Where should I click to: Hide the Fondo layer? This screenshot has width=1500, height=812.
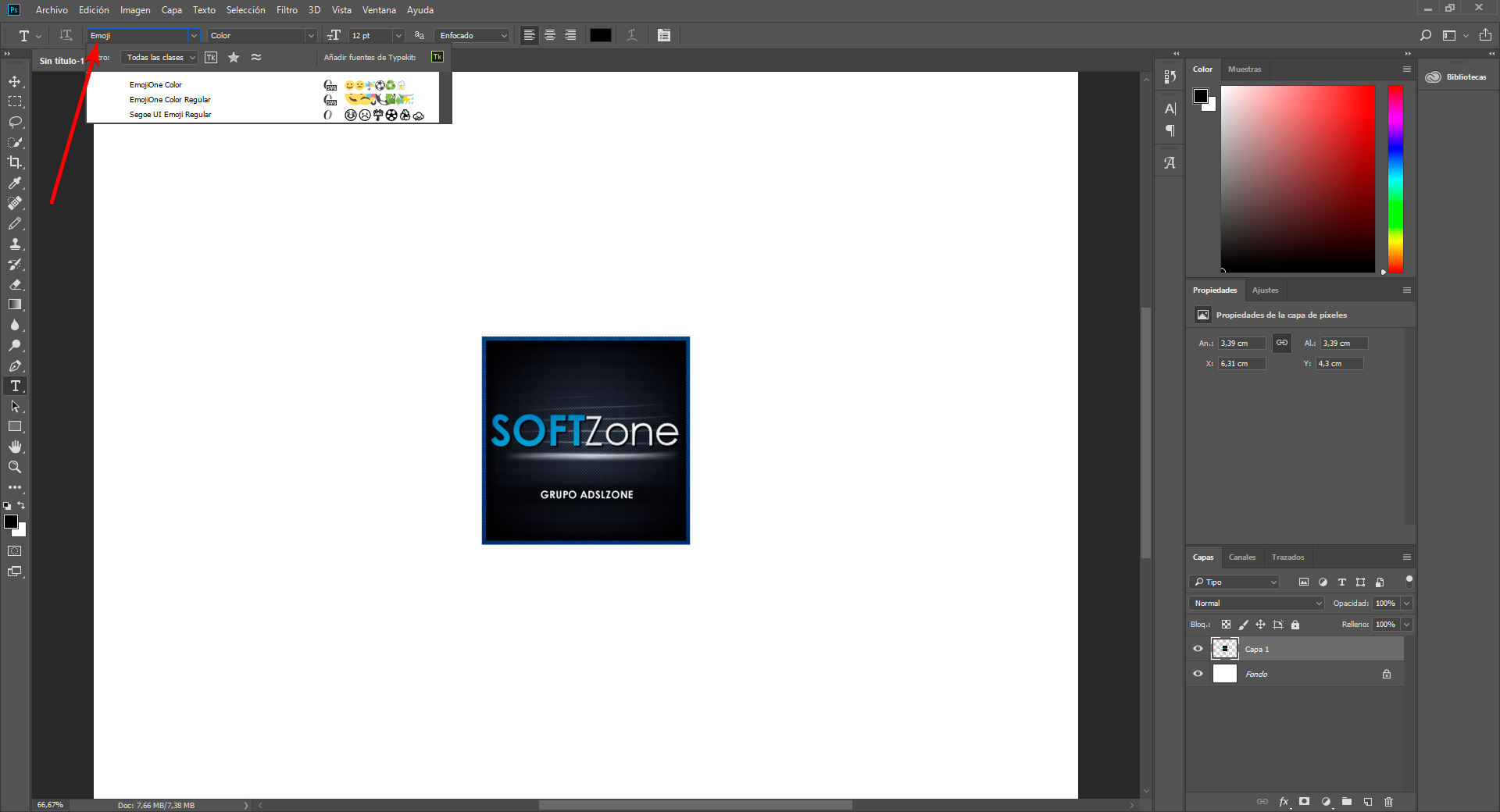coord(1198,674)
